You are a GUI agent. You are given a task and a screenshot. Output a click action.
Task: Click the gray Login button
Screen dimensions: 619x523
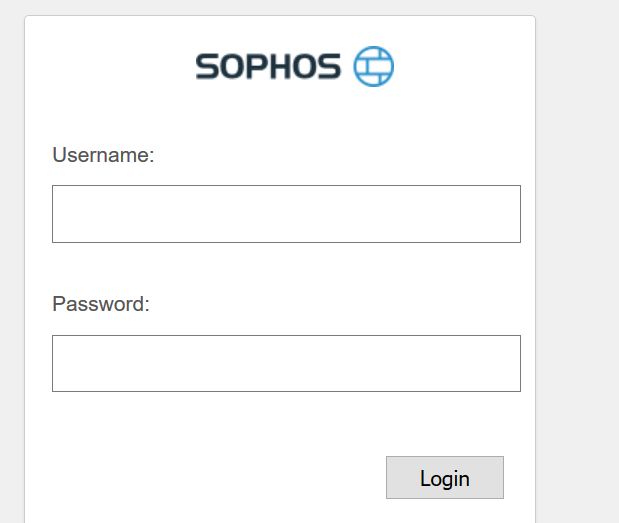tap(445, 477)
